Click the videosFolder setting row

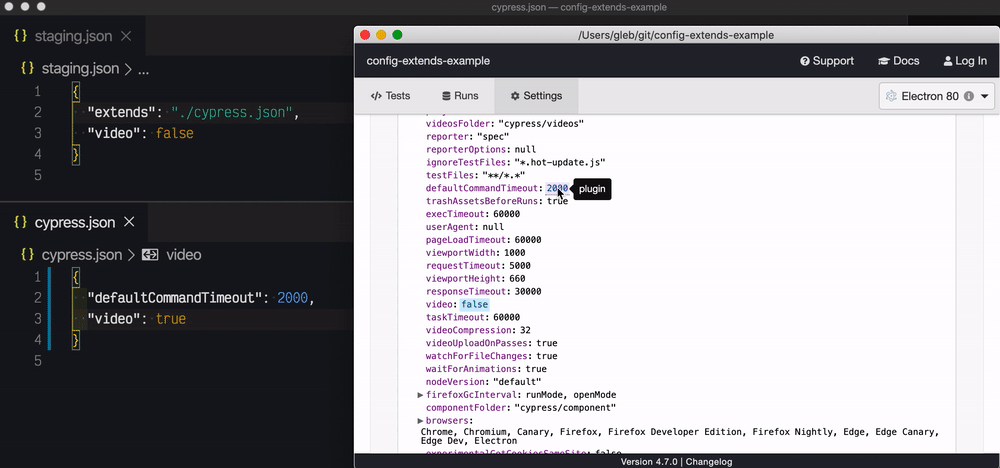[504, 124]
